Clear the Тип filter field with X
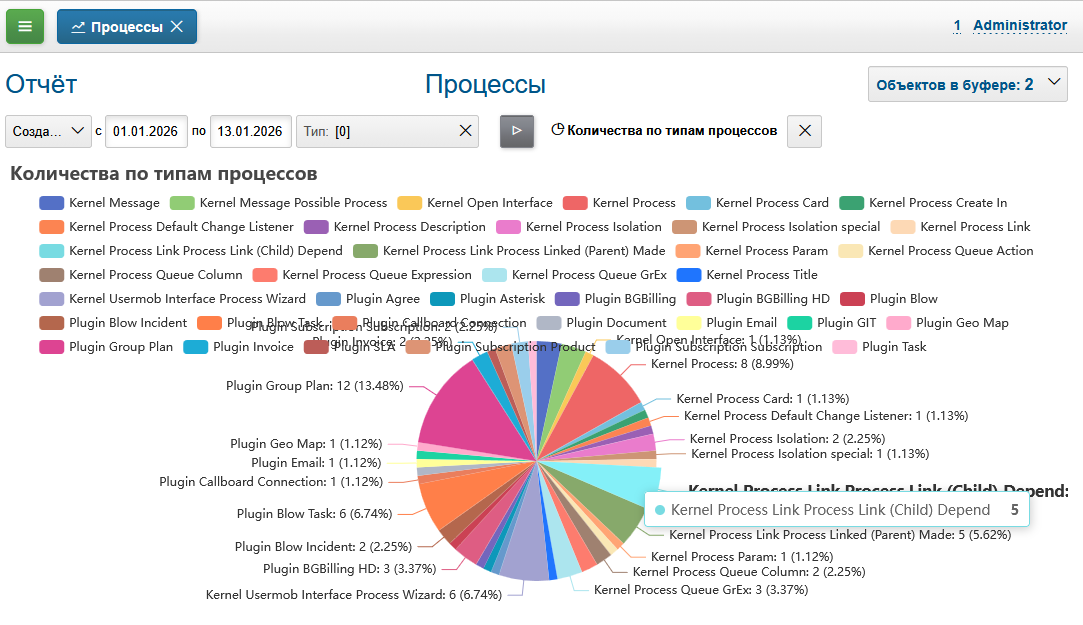This screenshot has width=1083, height=625. coord(465,131)
